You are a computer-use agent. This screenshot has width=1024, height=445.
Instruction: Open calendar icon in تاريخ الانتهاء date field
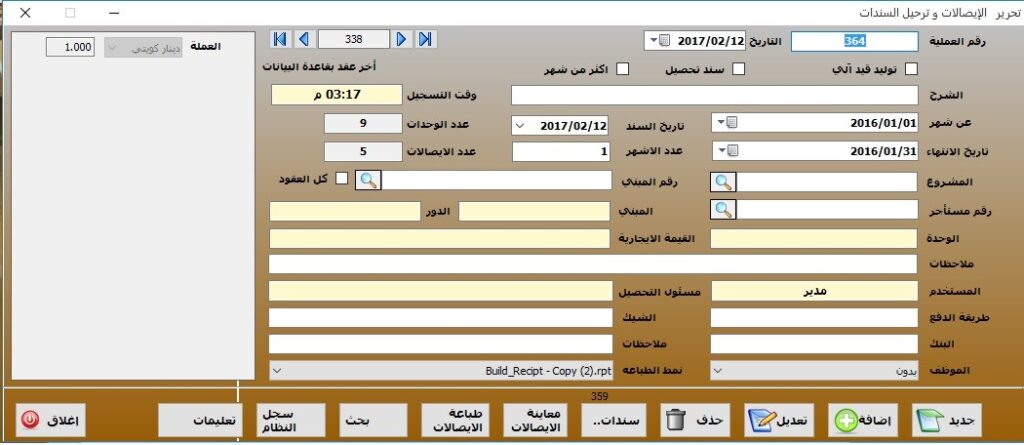click(726, 151)
